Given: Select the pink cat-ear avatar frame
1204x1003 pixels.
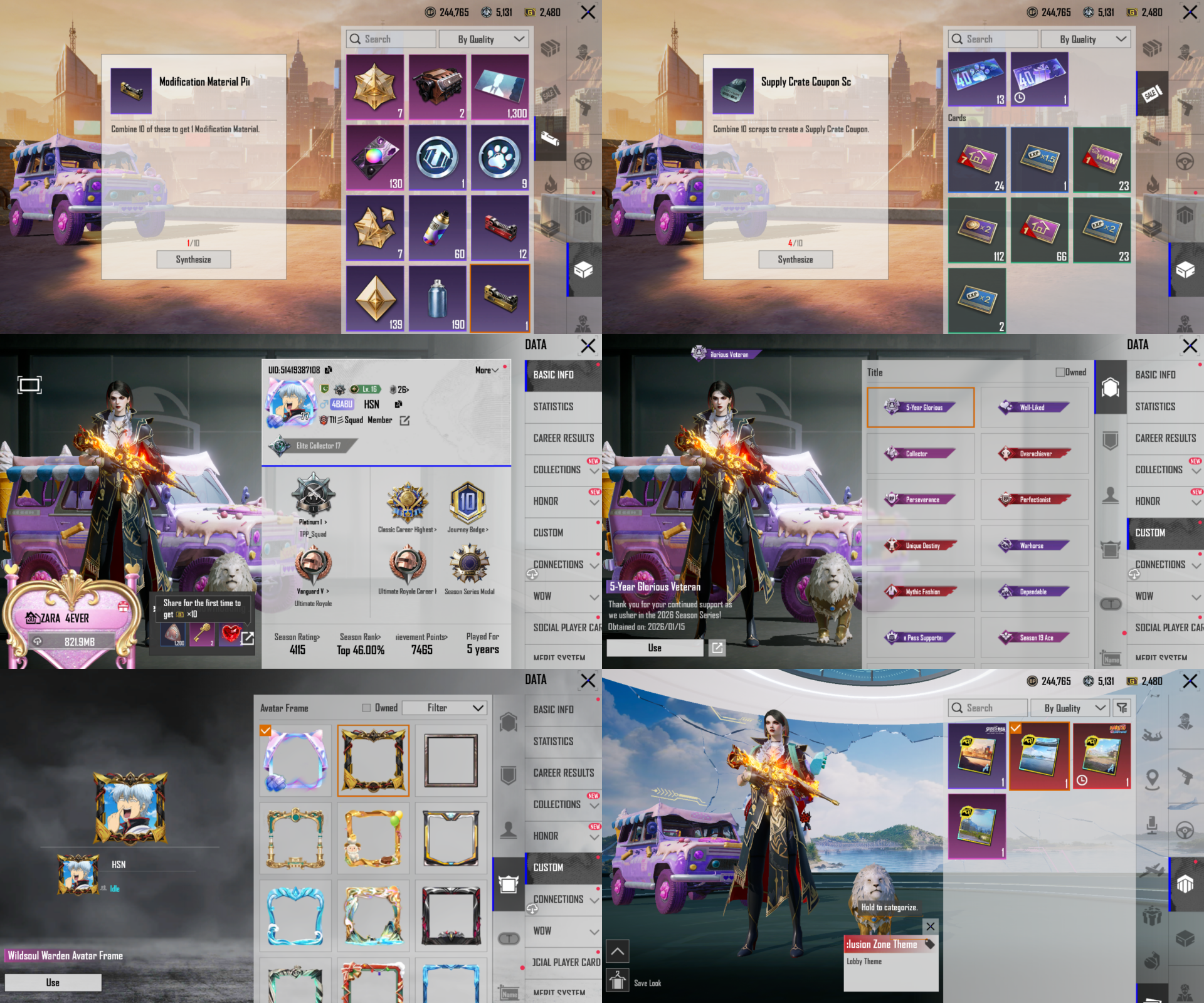Looking at the screenshot, I should pyautogui.click(x=295, y=761).
